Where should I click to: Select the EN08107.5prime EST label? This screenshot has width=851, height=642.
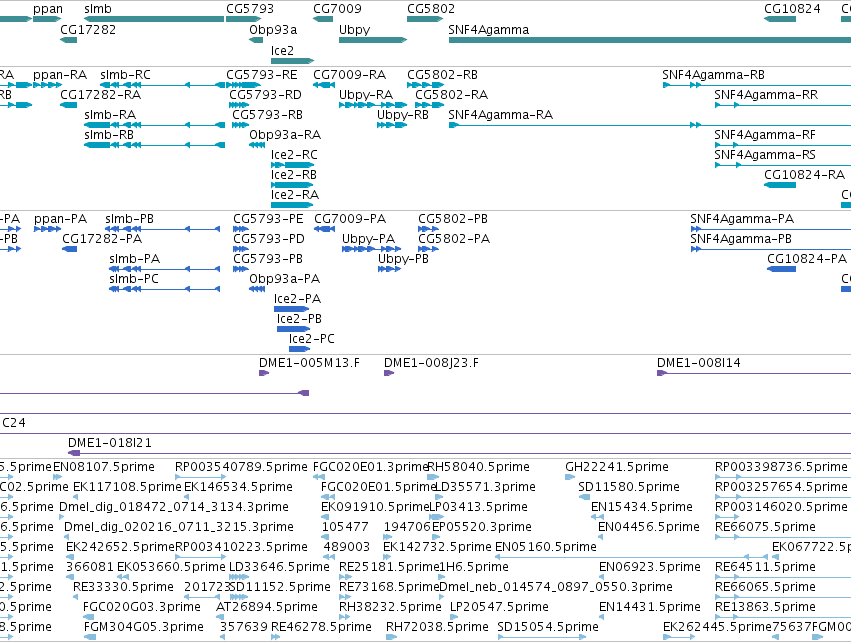pos(104,467)
